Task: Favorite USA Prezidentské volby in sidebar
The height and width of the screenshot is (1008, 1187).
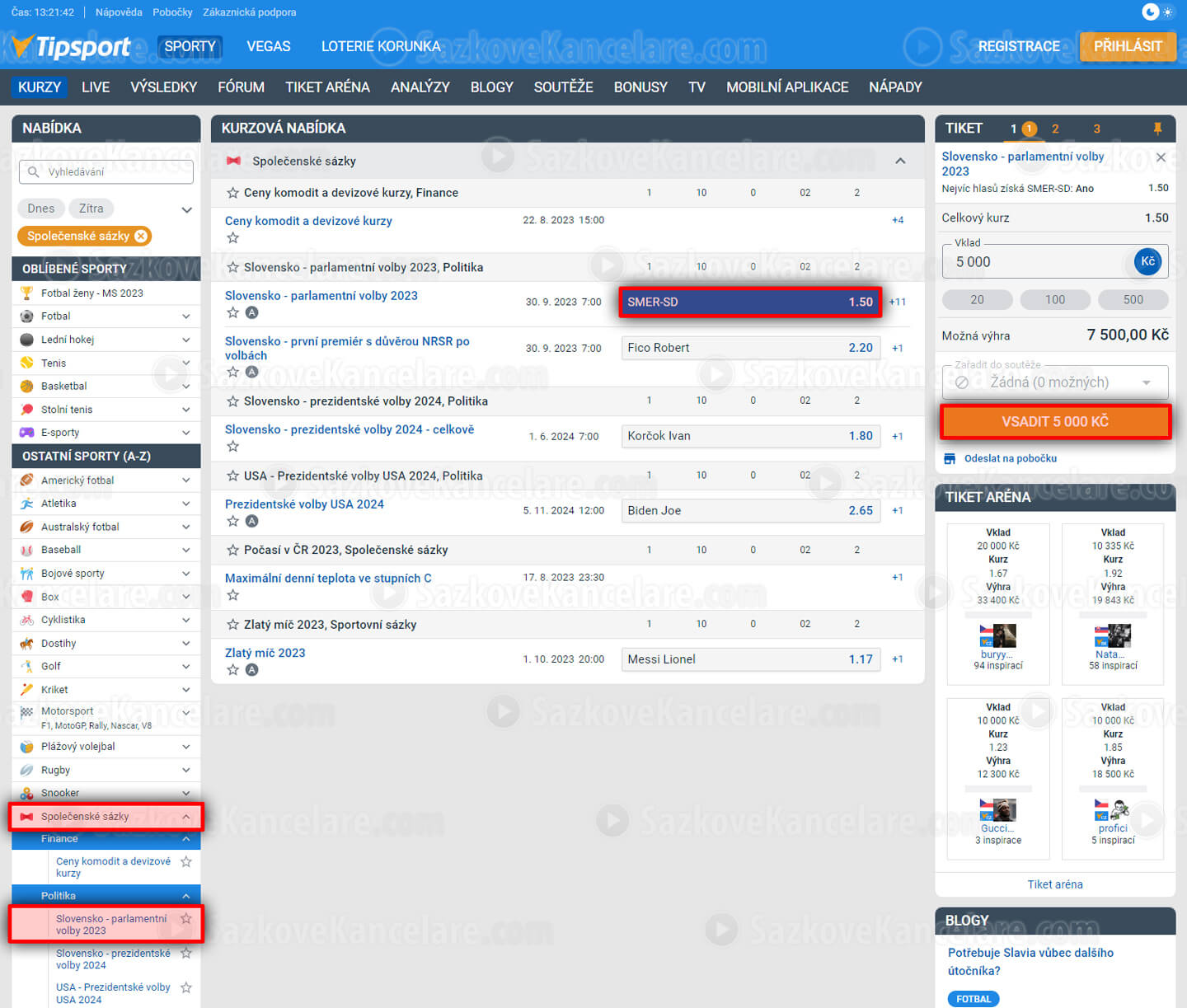Action: click(x=186, y=987)
